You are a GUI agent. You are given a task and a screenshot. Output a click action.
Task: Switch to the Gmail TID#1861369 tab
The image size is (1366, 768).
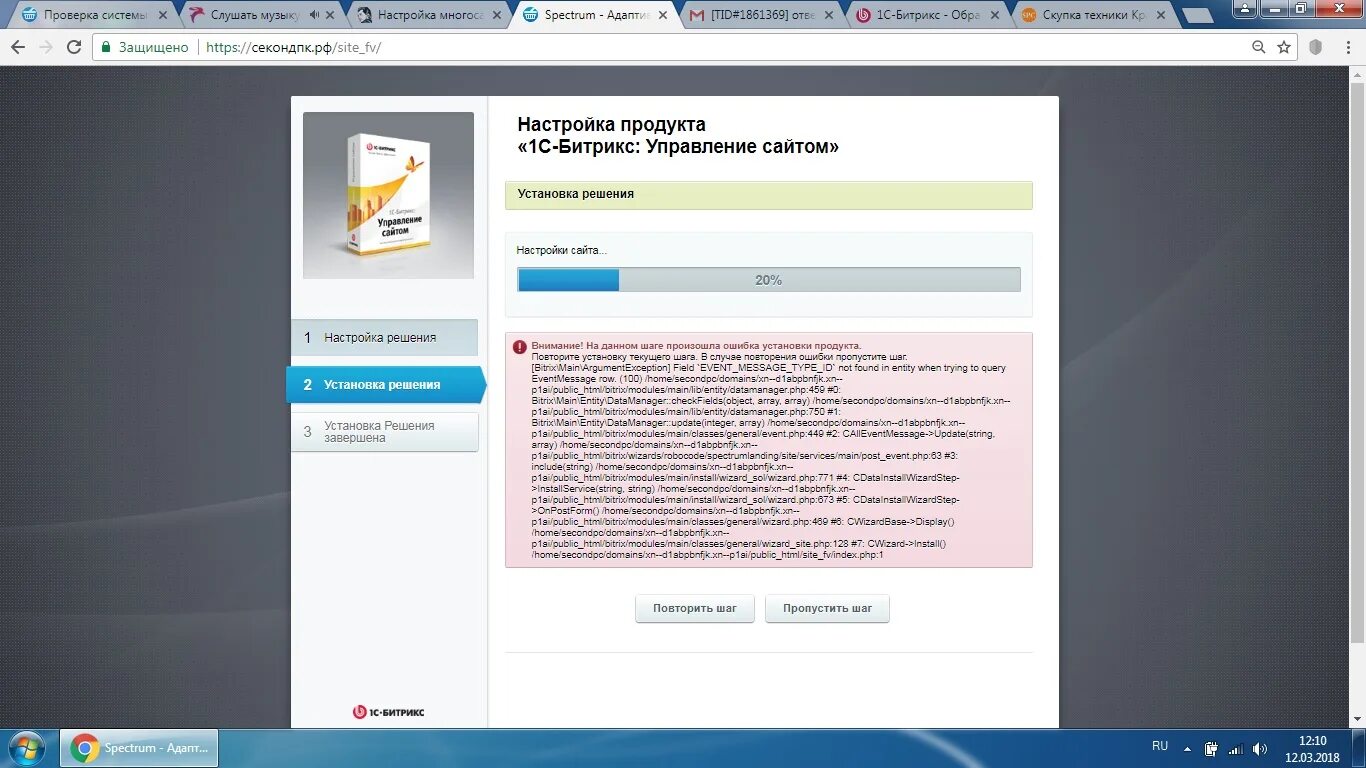[760, 15]
